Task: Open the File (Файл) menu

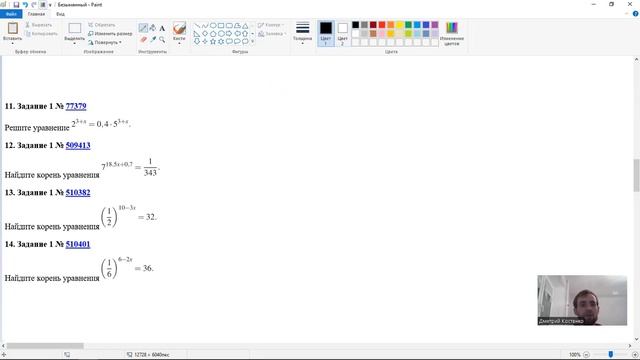Action: pyautogui.click(x=11, y=14)
